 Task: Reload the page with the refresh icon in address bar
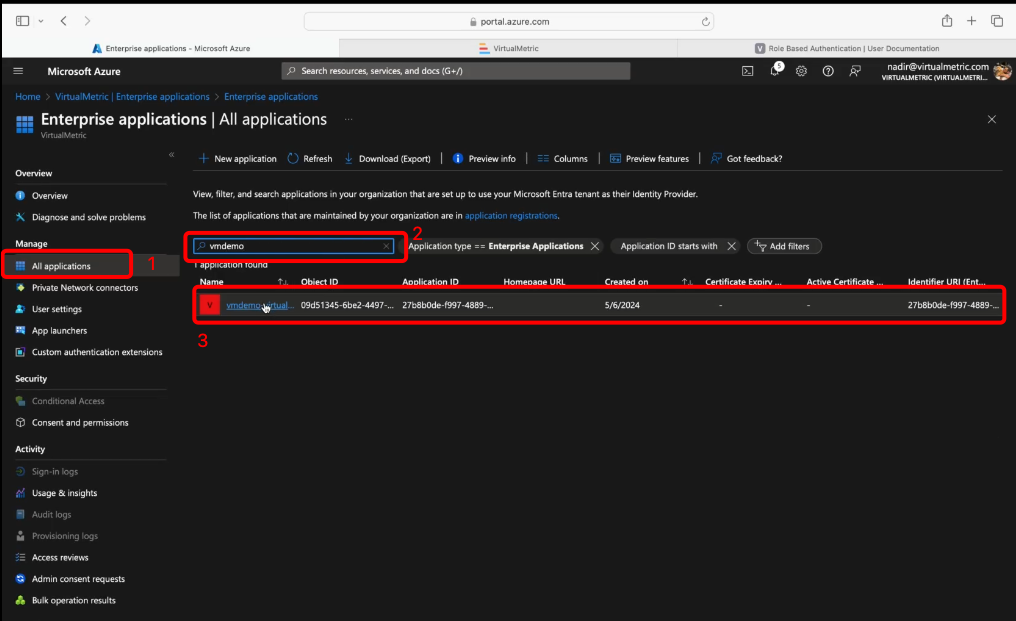point(706,21)
